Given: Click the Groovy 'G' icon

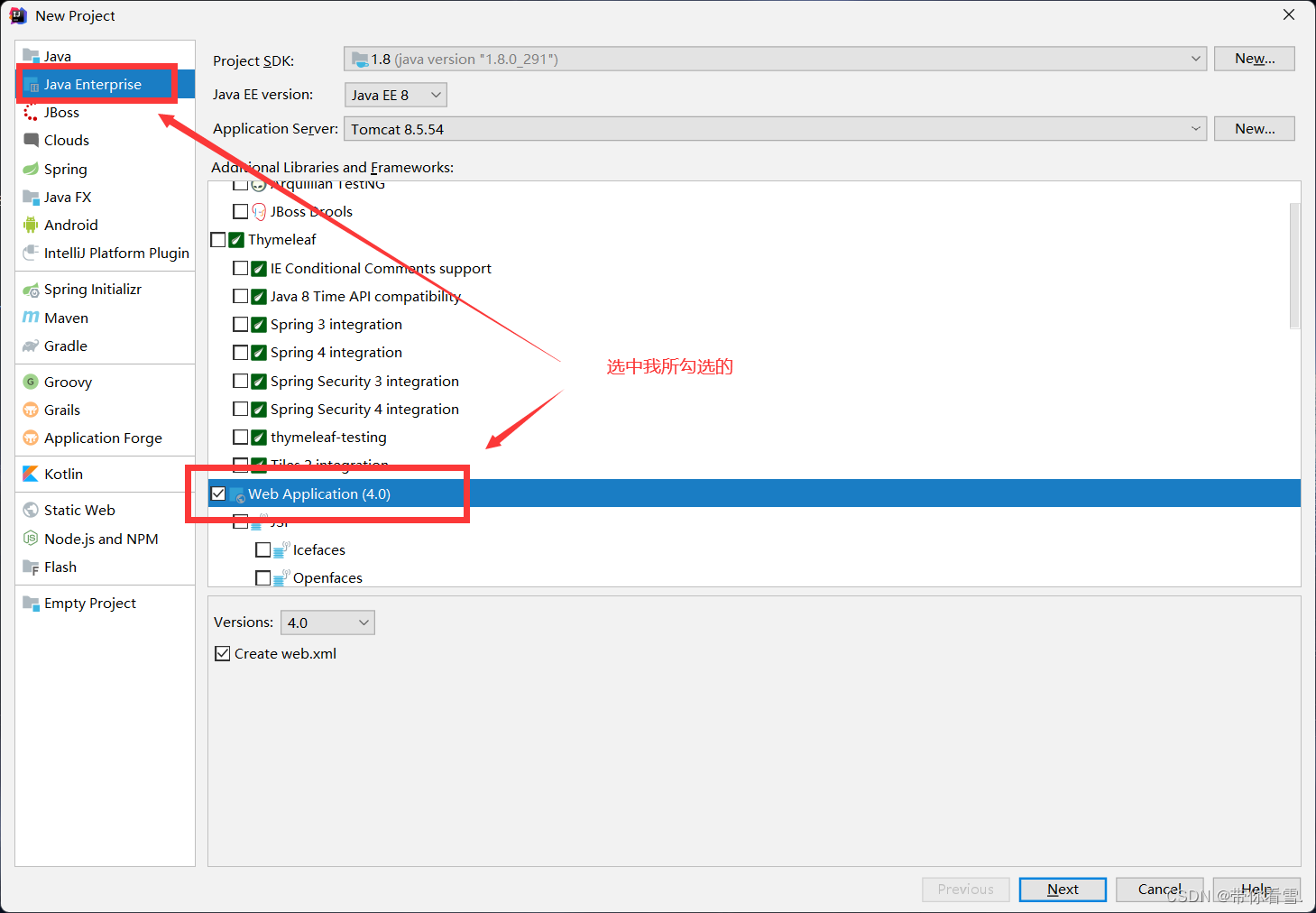Looking at the screenshot, I should tap(31, 382).
